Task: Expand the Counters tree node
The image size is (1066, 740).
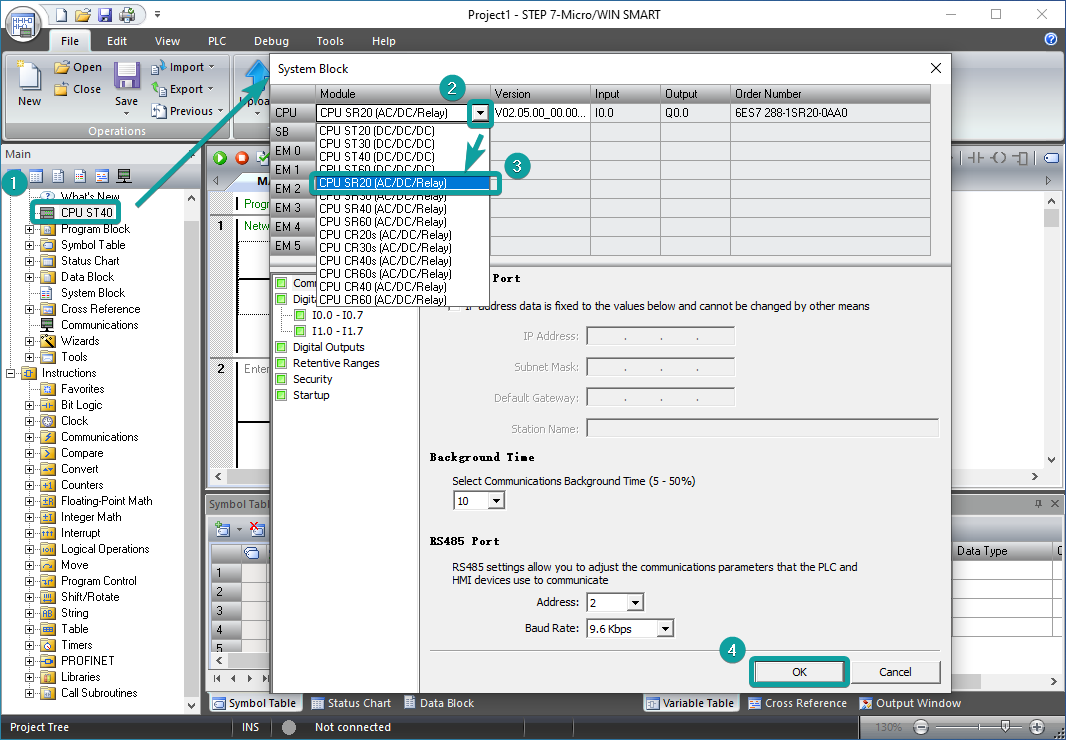Action: (x=30, y=485)
